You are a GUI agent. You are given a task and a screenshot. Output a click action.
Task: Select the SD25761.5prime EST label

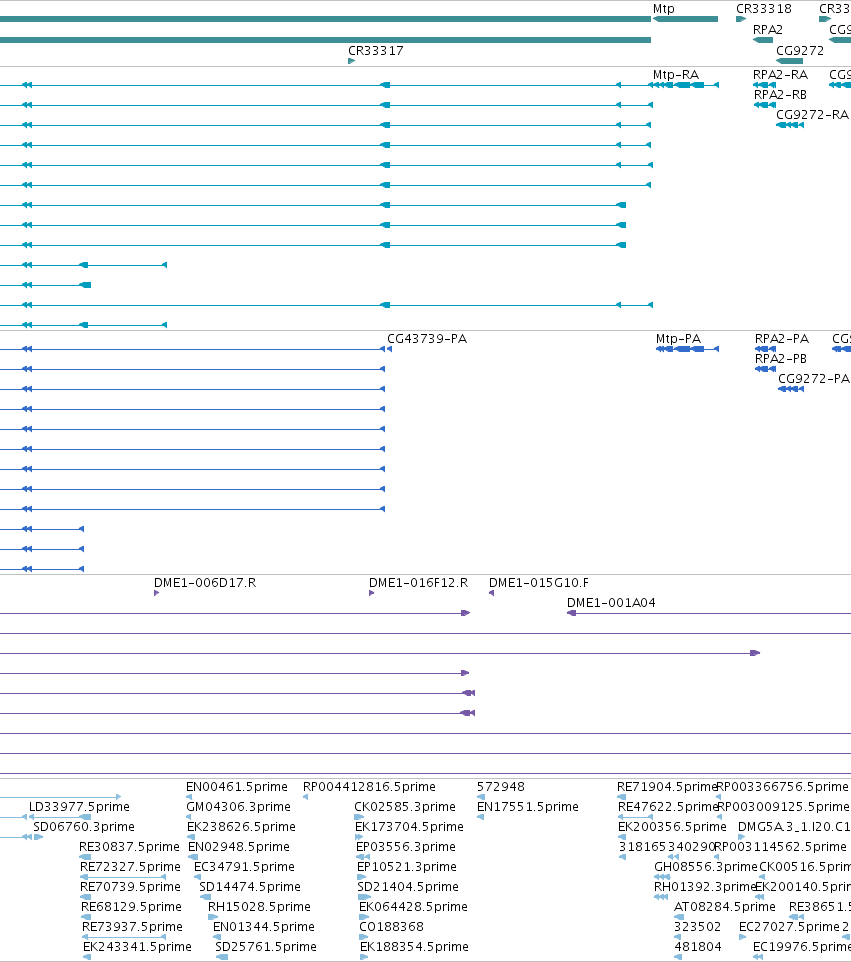point(266,947)
